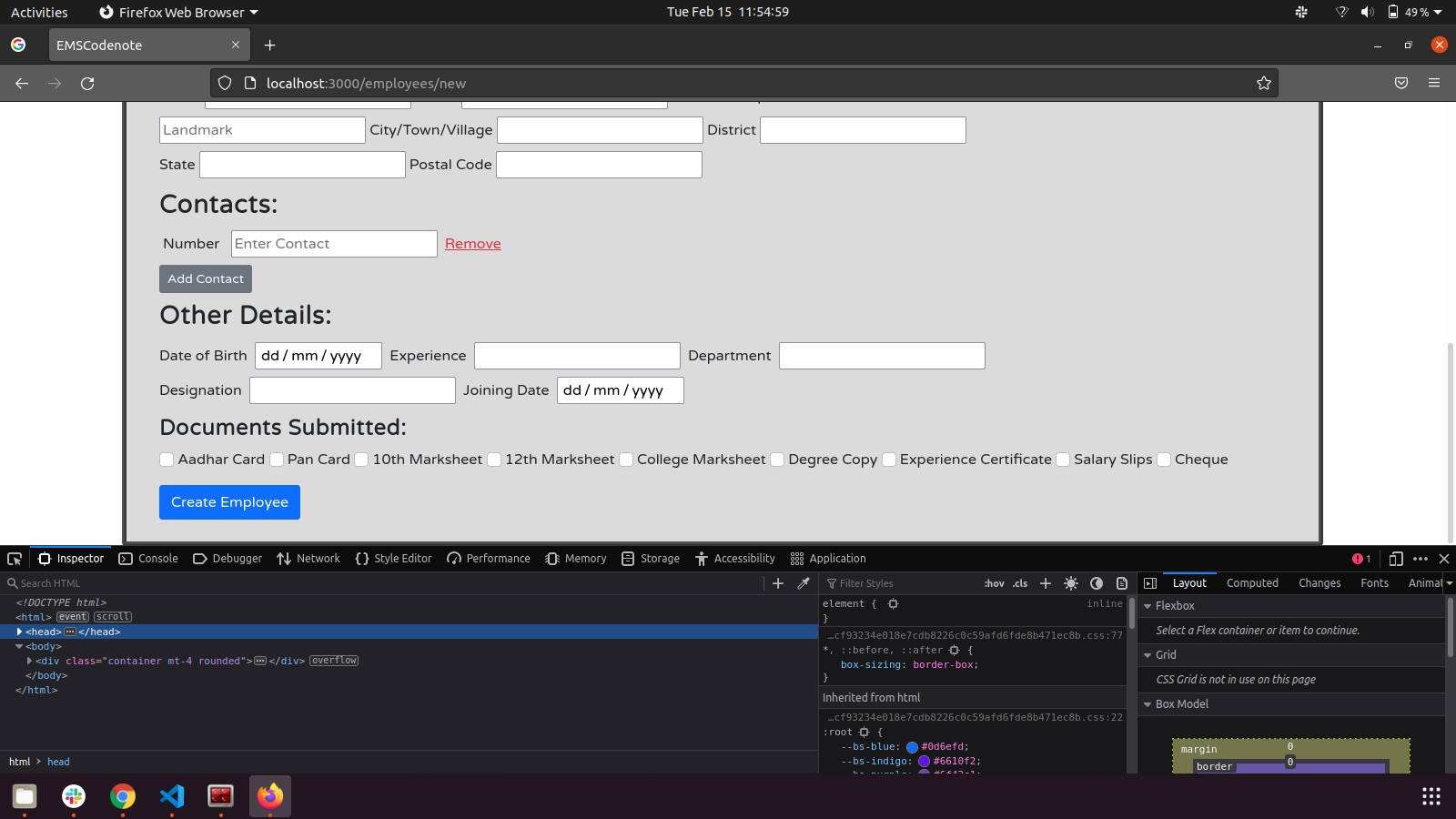This screenshot has width=1456, height=819.
Task: Click the Remove contact link
Action: pyautogui.click(x=473, y=244)
